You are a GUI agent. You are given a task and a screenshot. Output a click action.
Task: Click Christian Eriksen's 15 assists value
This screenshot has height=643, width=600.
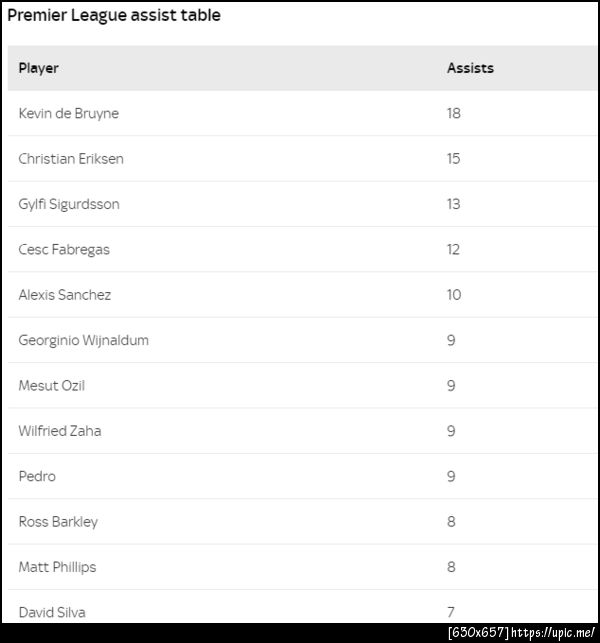click(x=454, y=159)
